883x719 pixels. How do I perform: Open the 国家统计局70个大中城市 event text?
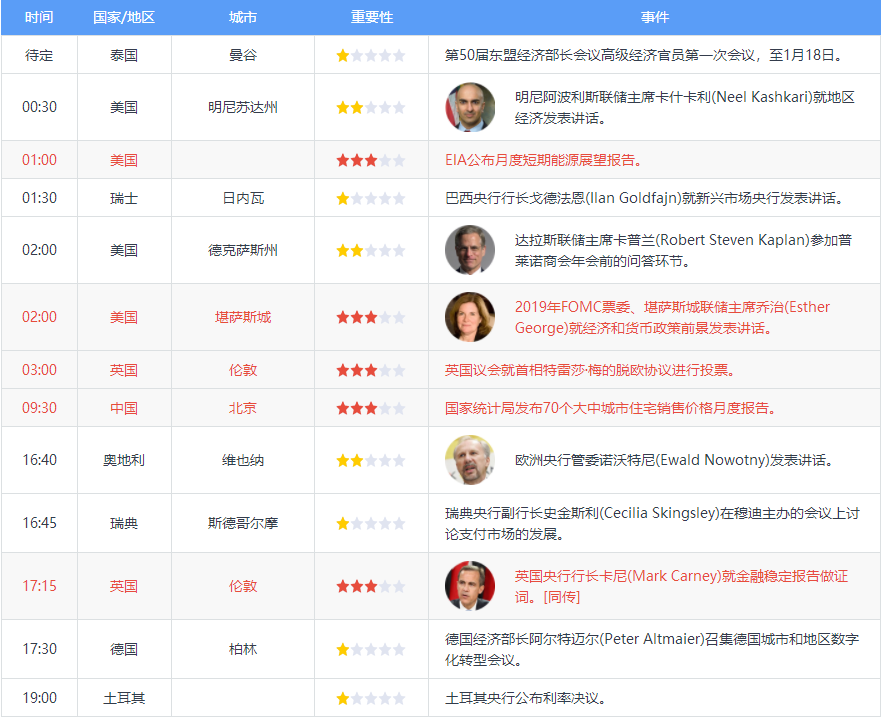610,408
